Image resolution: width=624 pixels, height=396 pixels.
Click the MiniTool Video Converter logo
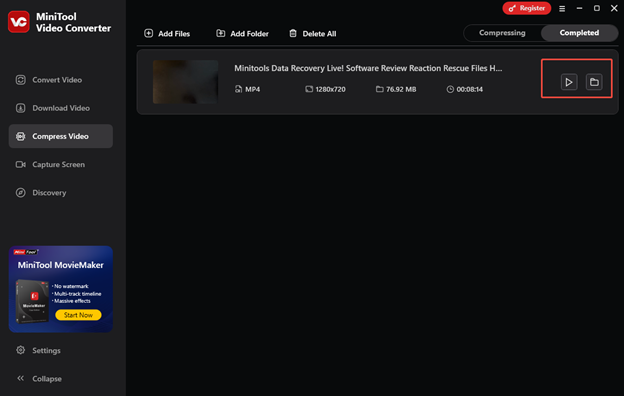(x=19, y=22)
